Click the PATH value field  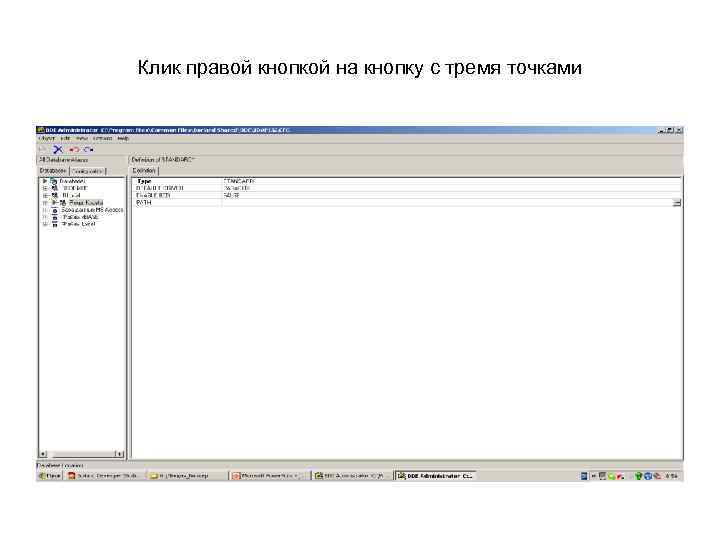click(x=448, y=202)
